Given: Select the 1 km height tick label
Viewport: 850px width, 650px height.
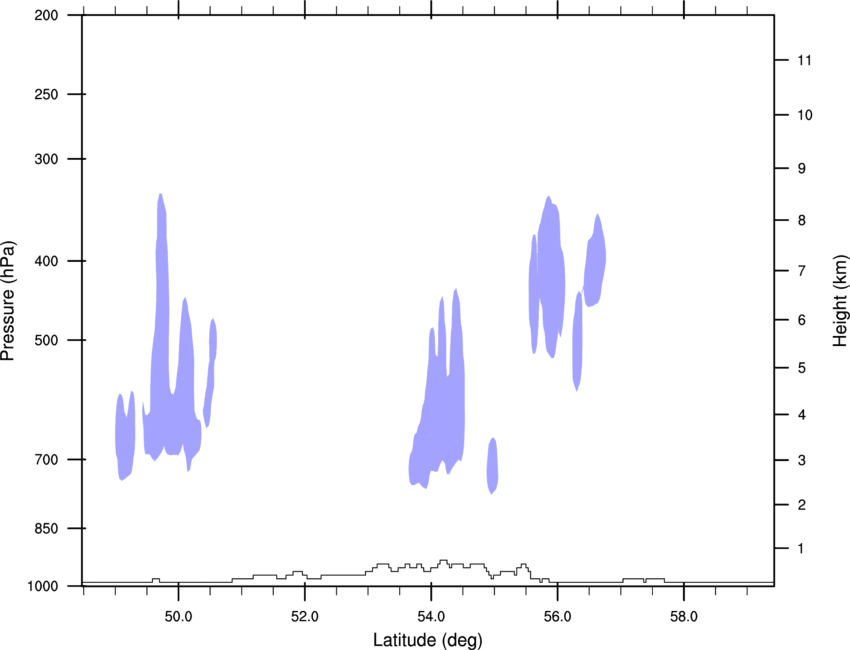Looking at the screenshot, I should point(802,548).
